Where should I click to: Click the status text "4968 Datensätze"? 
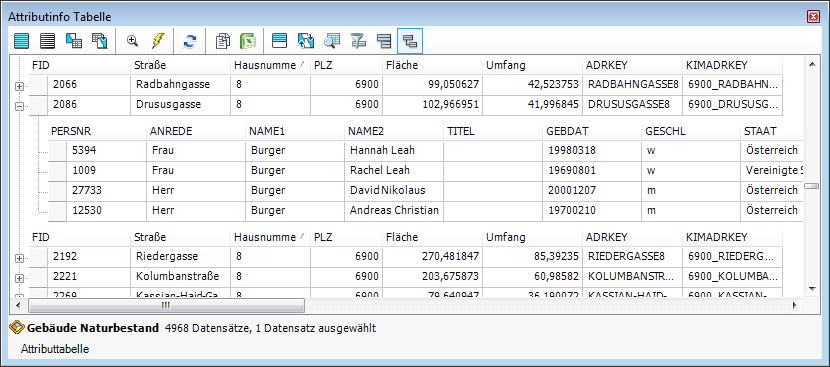pos(208,328)
